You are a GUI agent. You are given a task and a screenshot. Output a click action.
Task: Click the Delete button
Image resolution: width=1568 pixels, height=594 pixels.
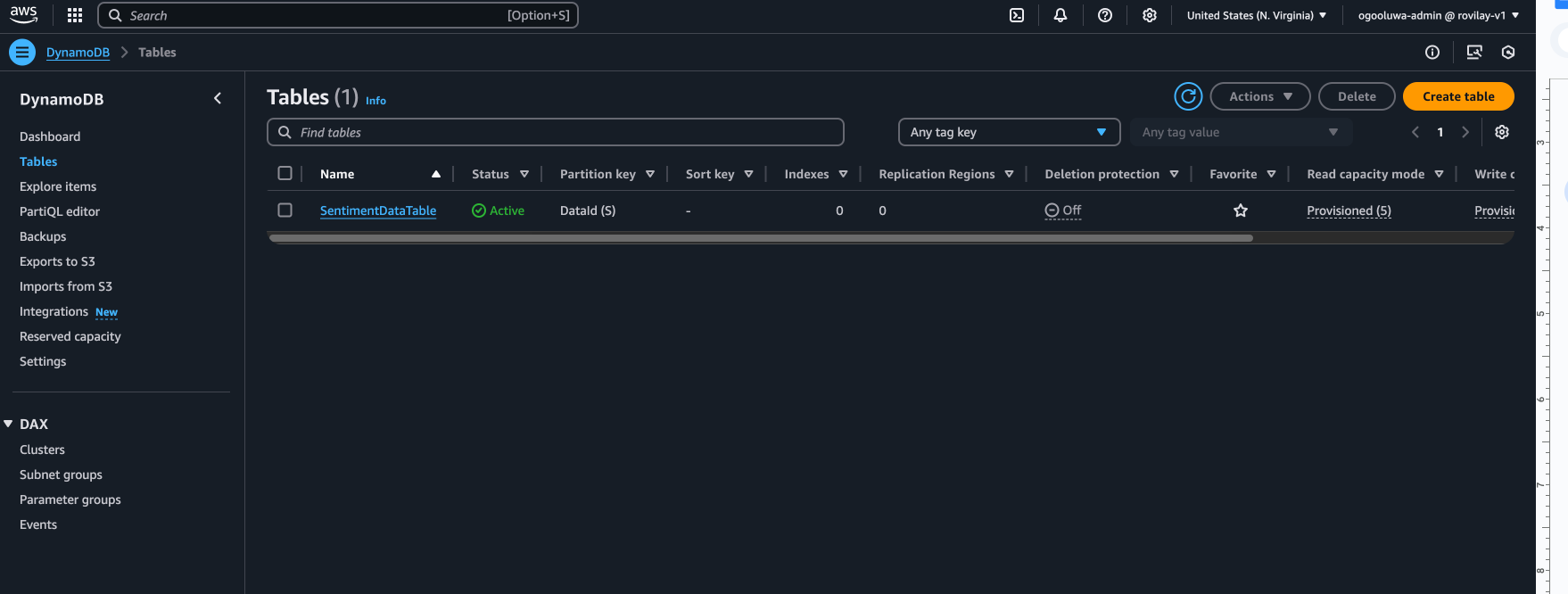(x=1357, y=96)
